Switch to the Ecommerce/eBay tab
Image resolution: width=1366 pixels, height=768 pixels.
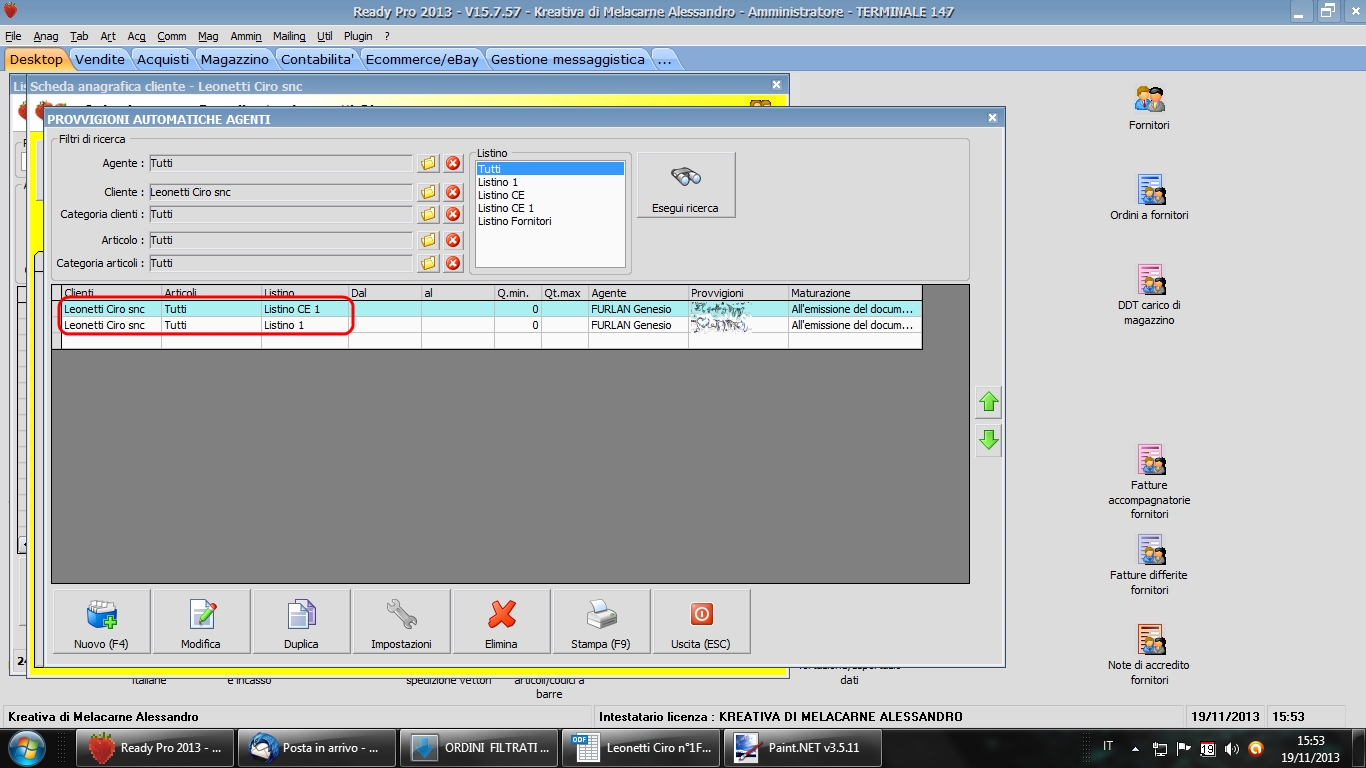tap(422, 59)
